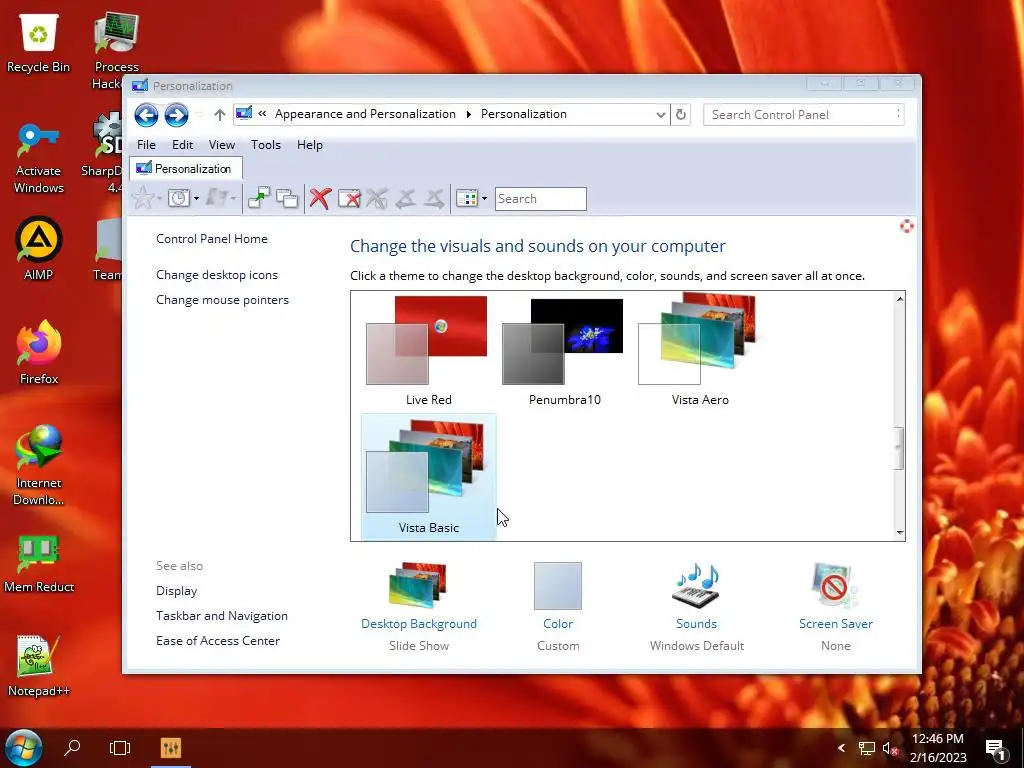The height and width of the screenshot is (768, 1024).
Task: Open the Activate Windows desktop shortcut
Action: click(x=39, y=158)
